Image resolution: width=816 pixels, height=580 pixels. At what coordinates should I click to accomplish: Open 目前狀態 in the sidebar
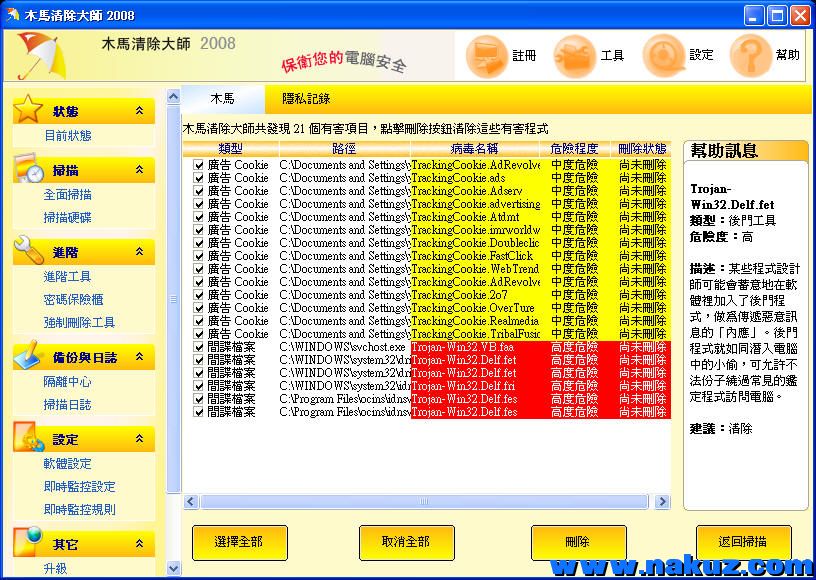68,136
